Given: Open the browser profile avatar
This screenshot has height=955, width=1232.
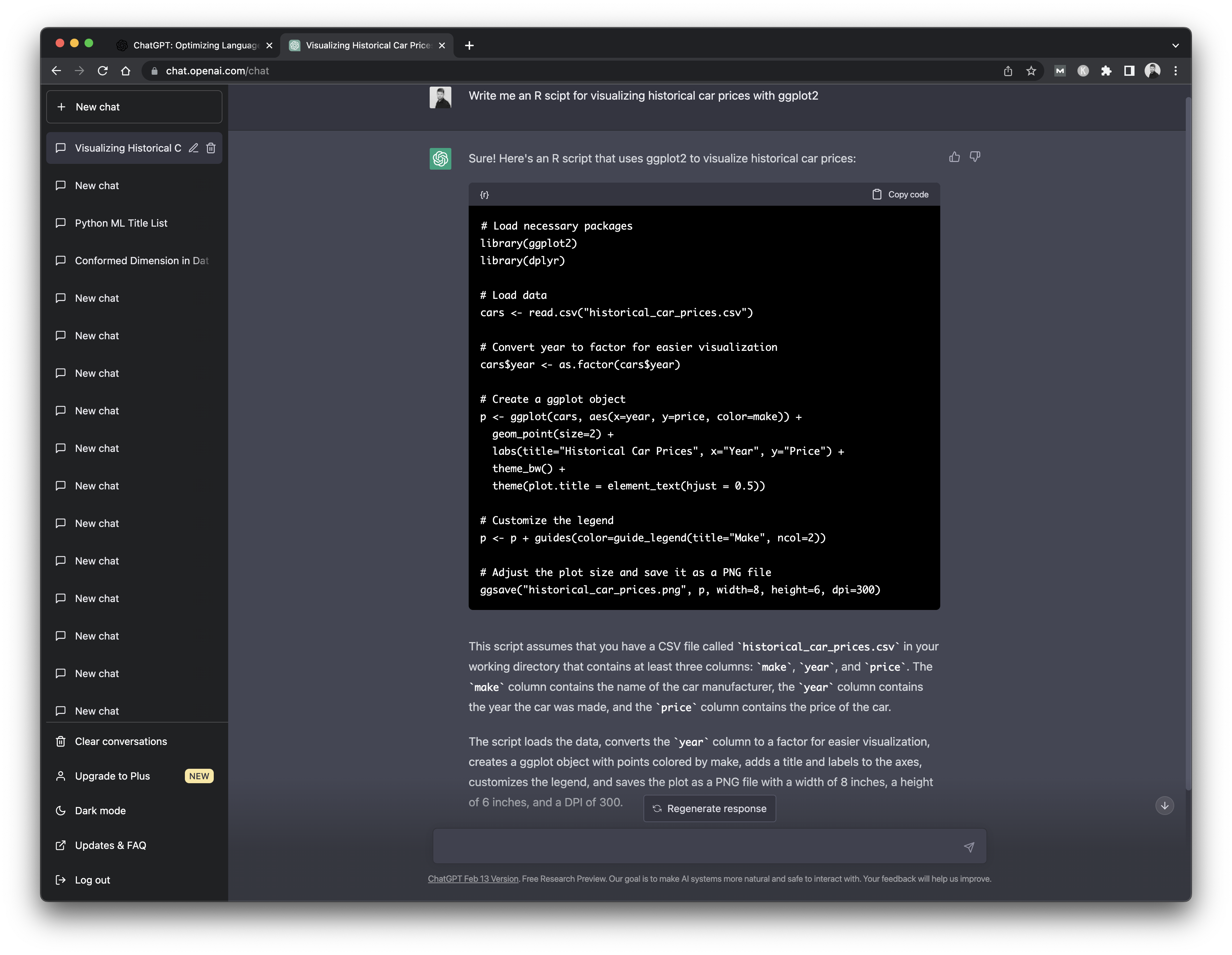Looking at the screenshot, I should [x=1153, y=71].
